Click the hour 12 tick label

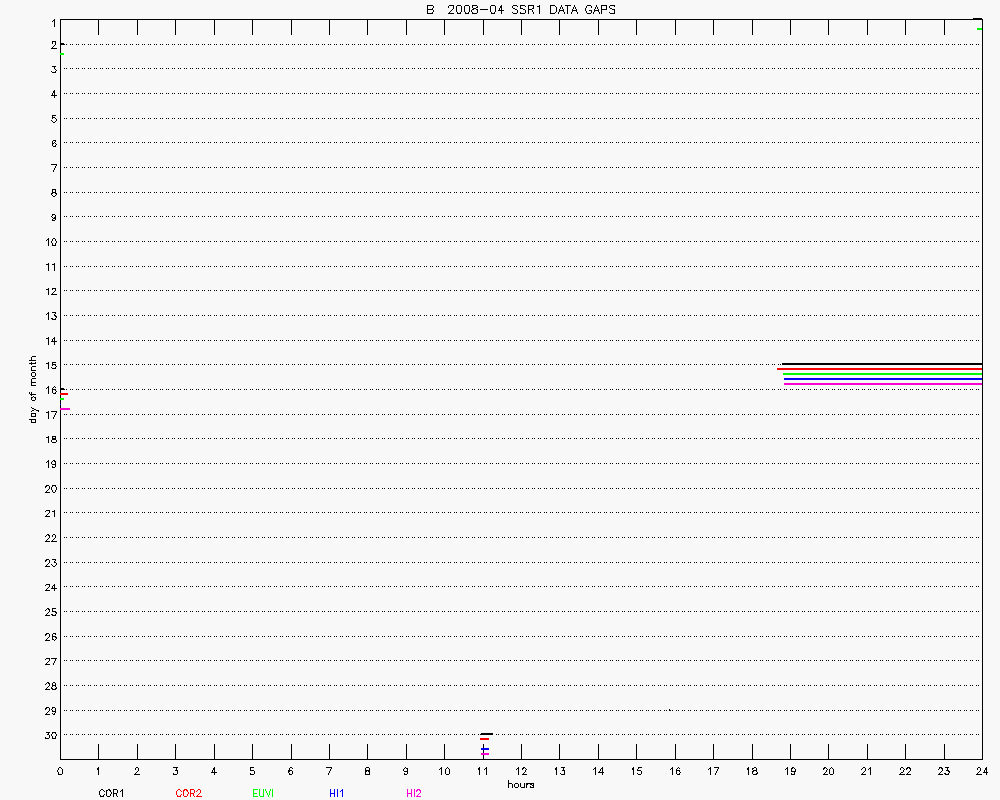tap(521, 772)
